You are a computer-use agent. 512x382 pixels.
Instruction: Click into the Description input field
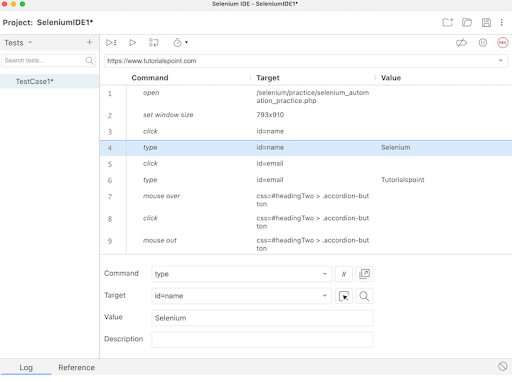click(262, 340)
